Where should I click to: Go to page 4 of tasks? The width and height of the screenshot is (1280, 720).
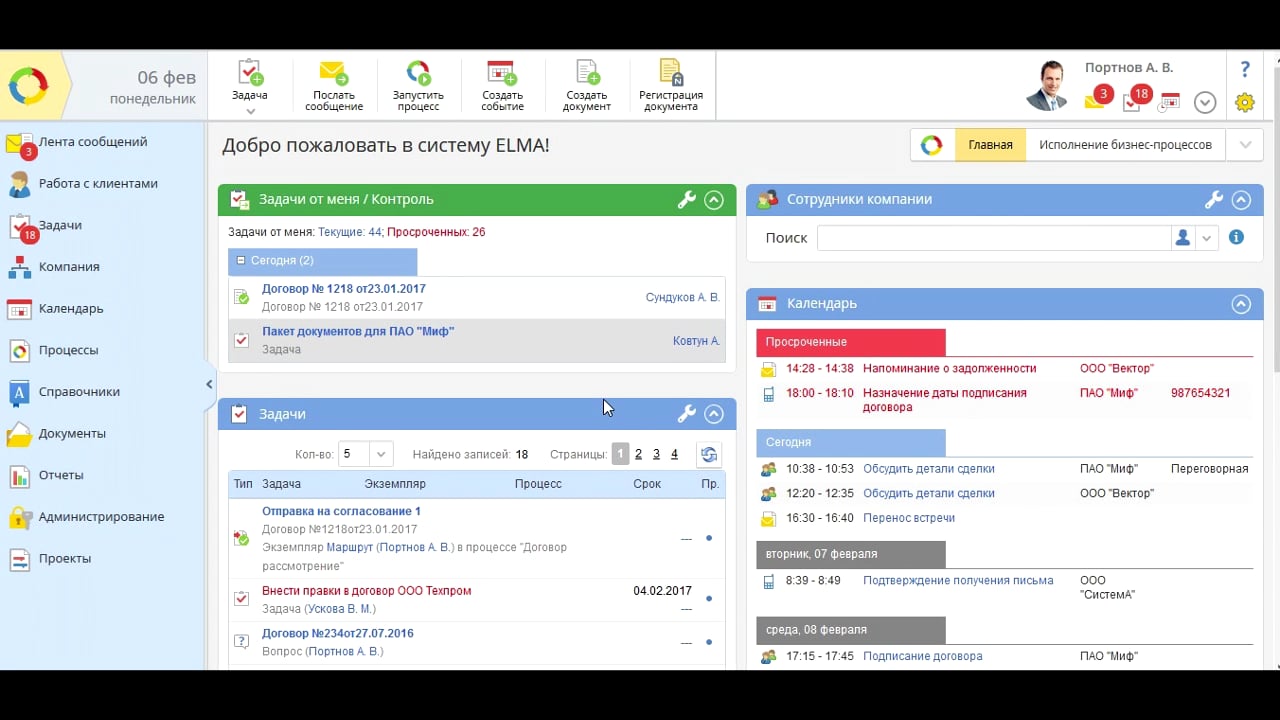[x=674, y=454]
